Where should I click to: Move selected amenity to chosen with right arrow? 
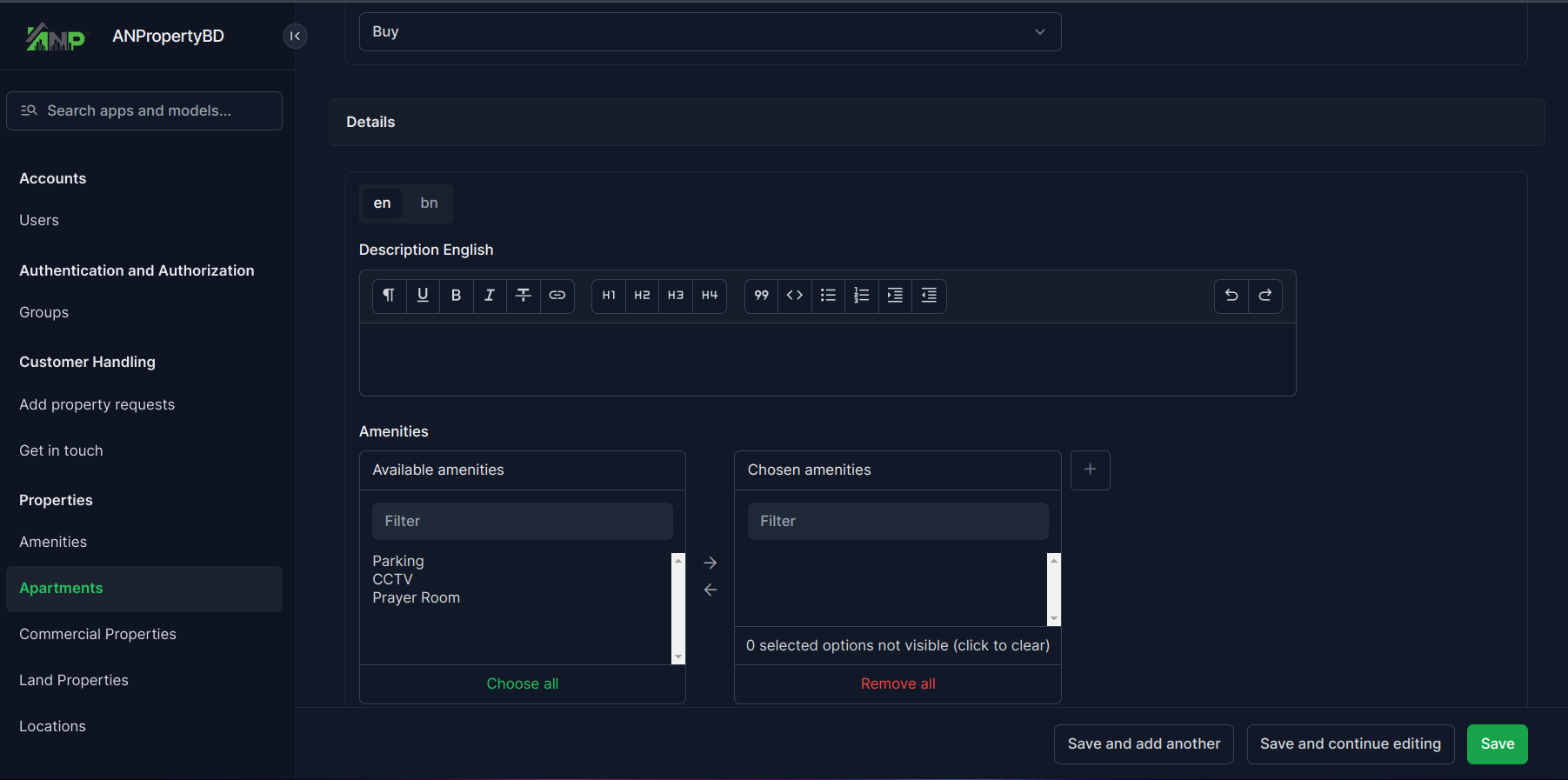[x=711, y=563]
